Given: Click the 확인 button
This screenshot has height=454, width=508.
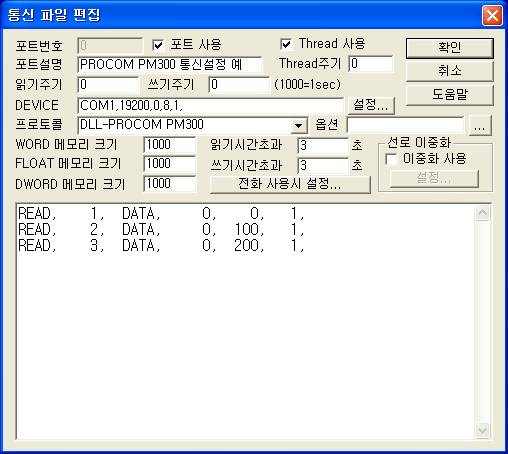Looking at the screenshot, I should (x=449, y=48).
